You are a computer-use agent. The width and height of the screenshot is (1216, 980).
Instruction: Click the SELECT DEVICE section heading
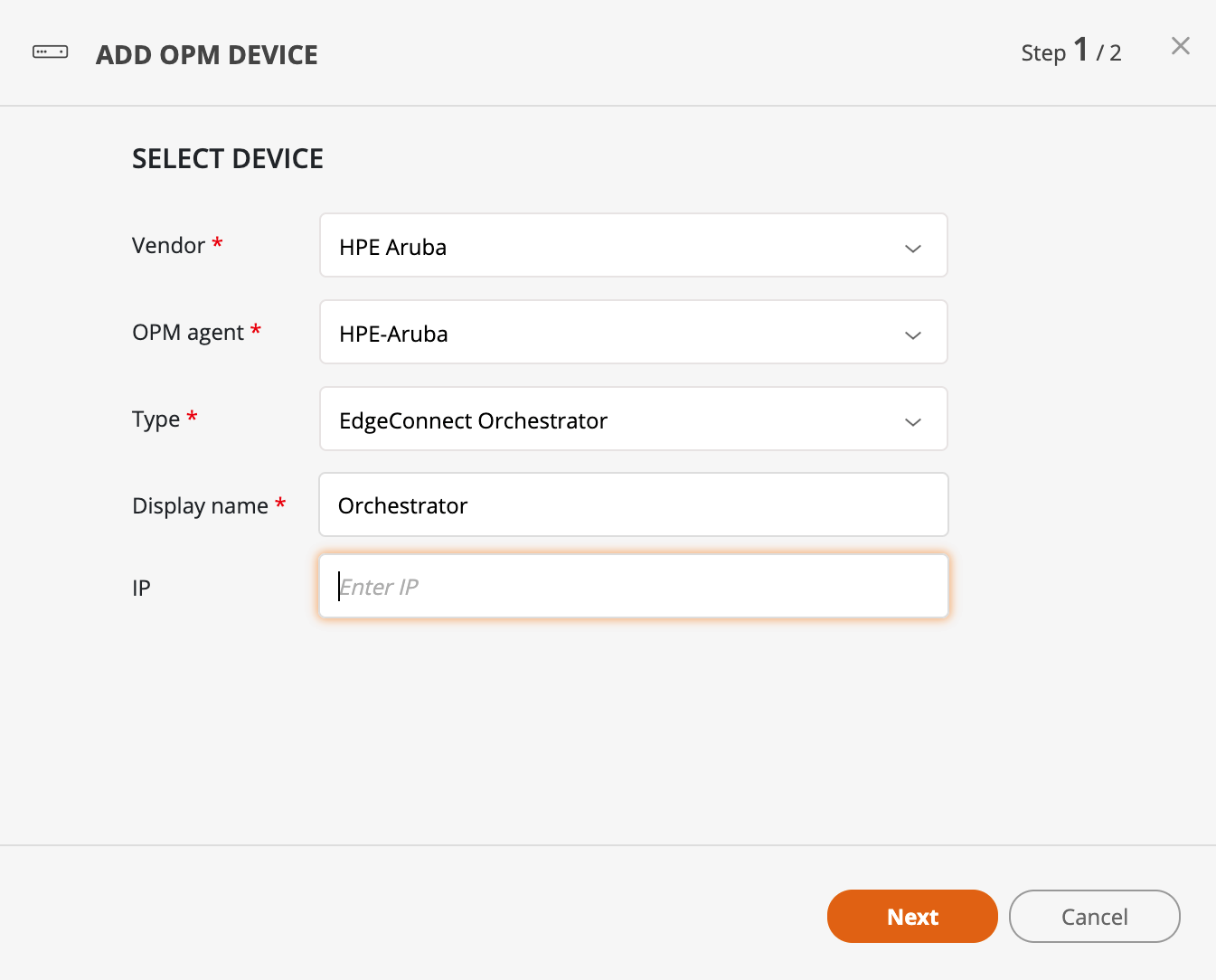pyautogui.click(x=228, y=159)
